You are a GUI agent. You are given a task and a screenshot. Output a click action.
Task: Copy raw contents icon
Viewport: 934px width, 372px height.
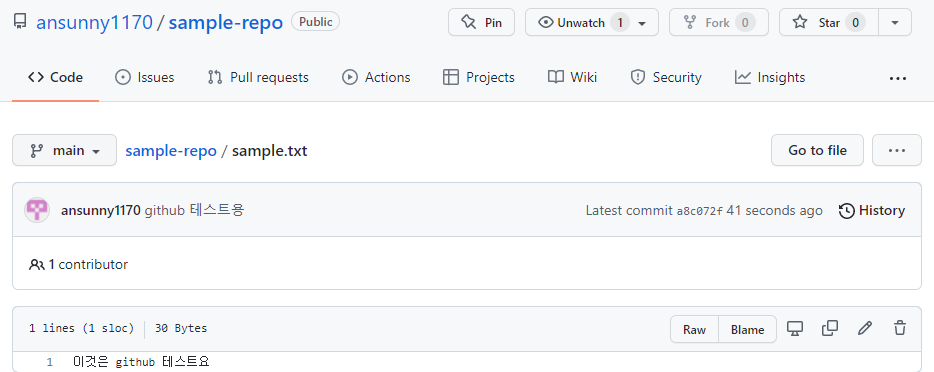pos(830,329)
